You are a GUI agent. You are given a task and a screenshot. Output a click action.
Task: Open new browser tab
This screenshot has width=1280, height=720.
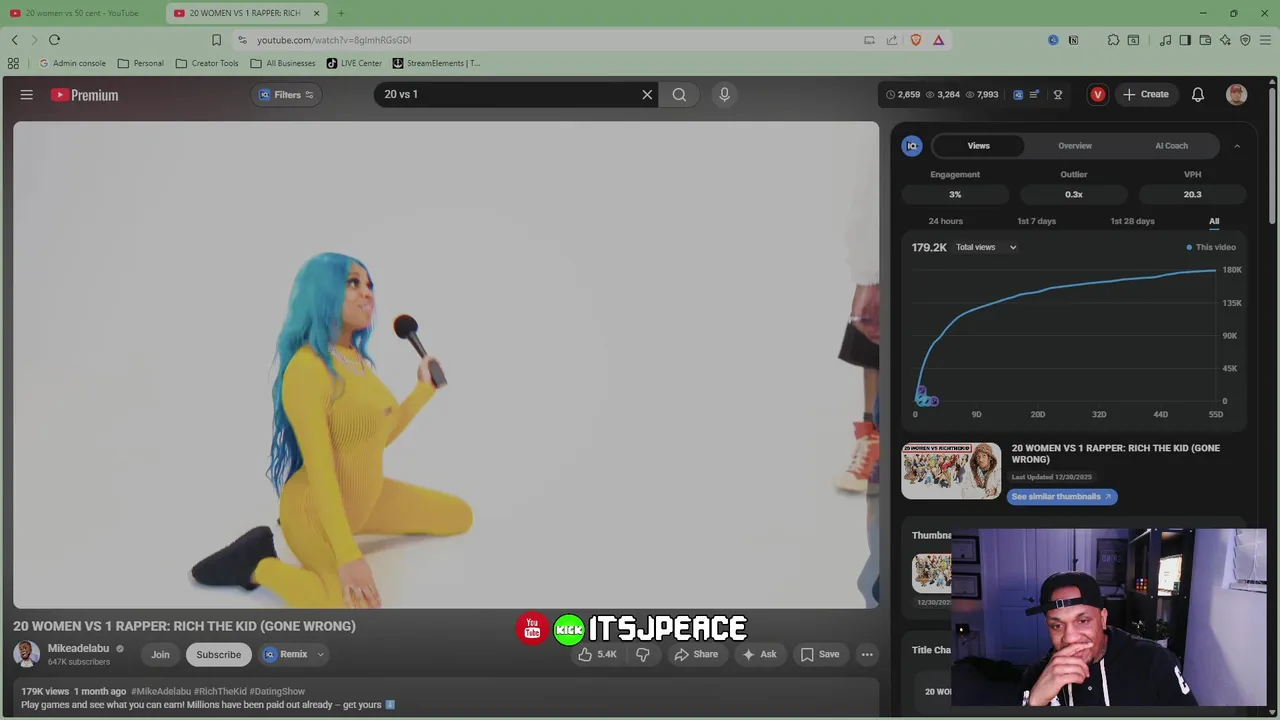pyautogui.click(x=341, y=13)
